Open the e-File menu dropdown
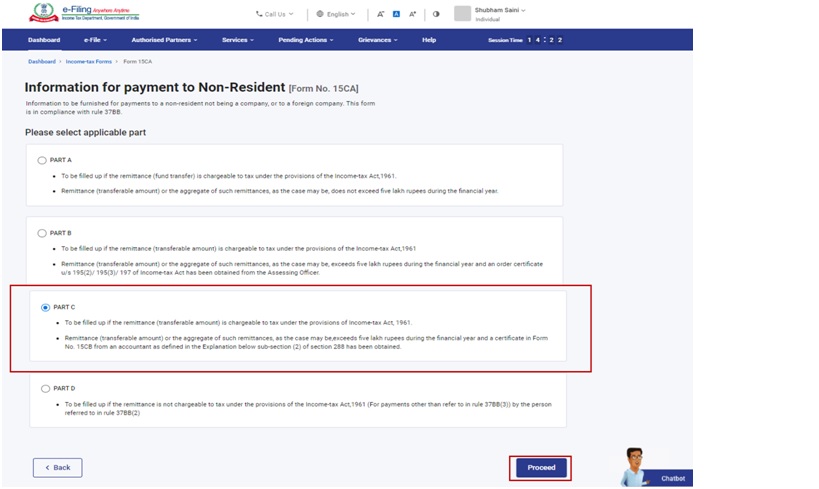 pos(95,40)
